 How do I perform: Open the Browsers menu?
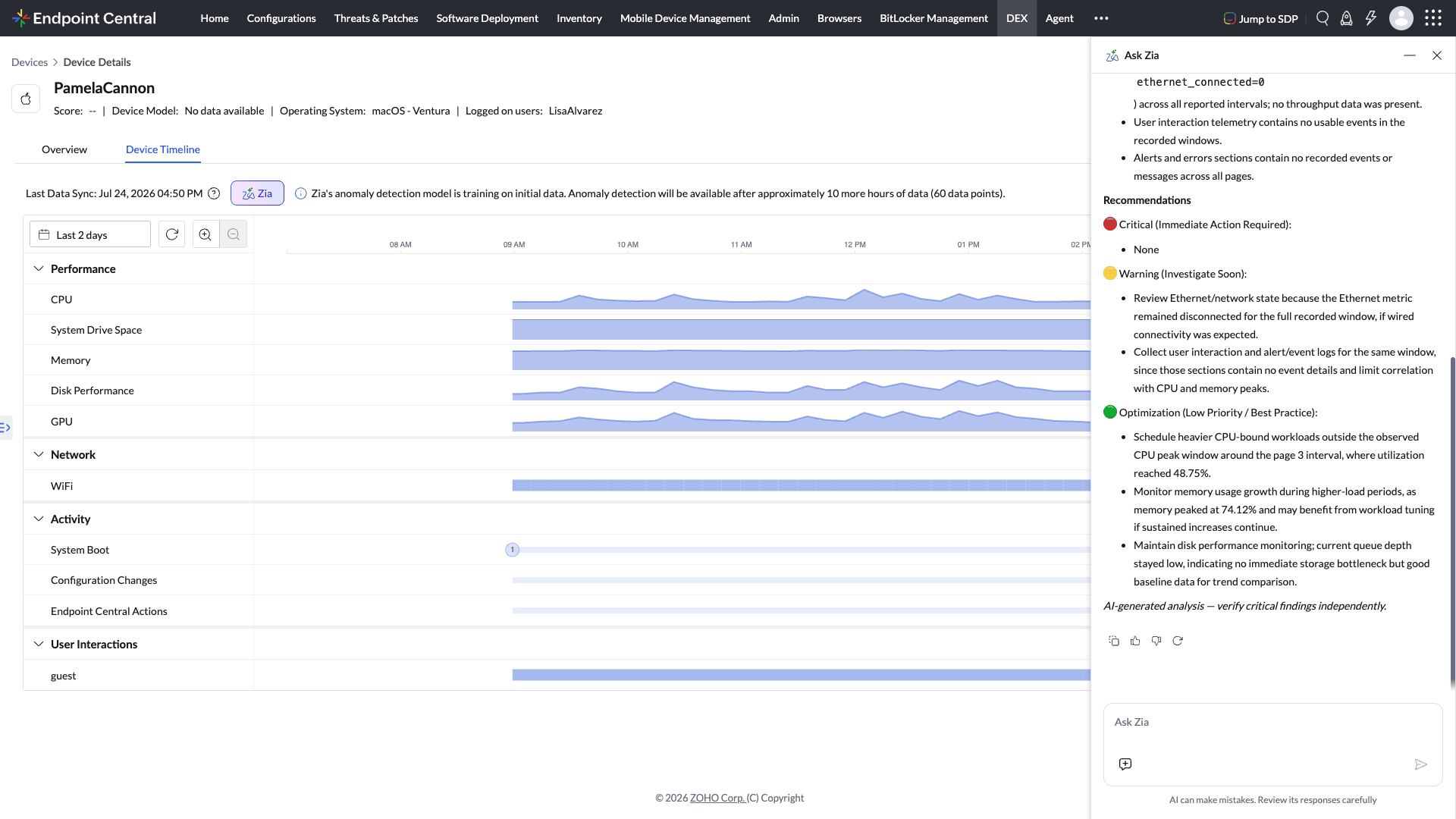point(839,18)
